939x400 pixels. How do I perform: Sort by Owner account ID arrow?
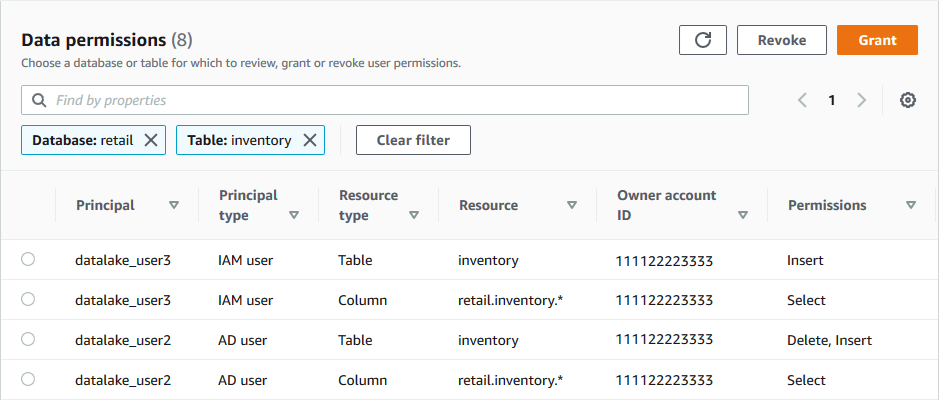click(743, 215)
